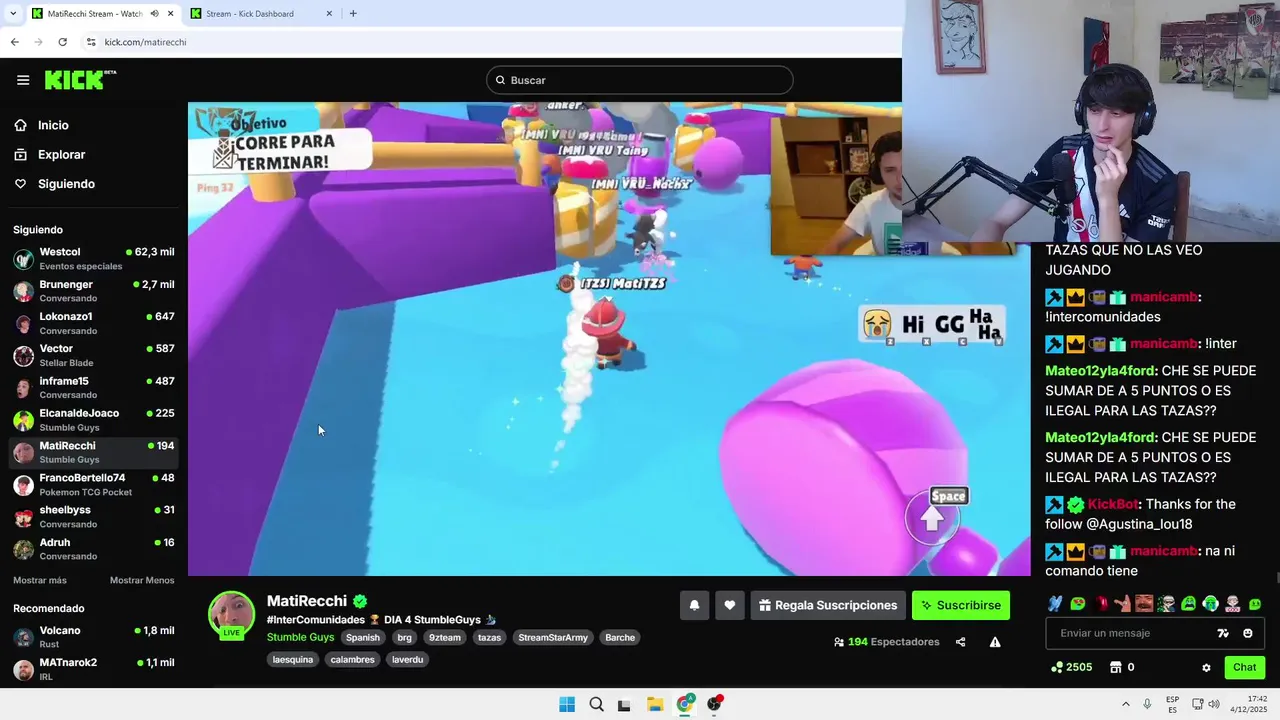Image resolution: width=1280 pixels, height=720 pixels.
Task: Open chat settings gear
Action: coord(1206,668)
